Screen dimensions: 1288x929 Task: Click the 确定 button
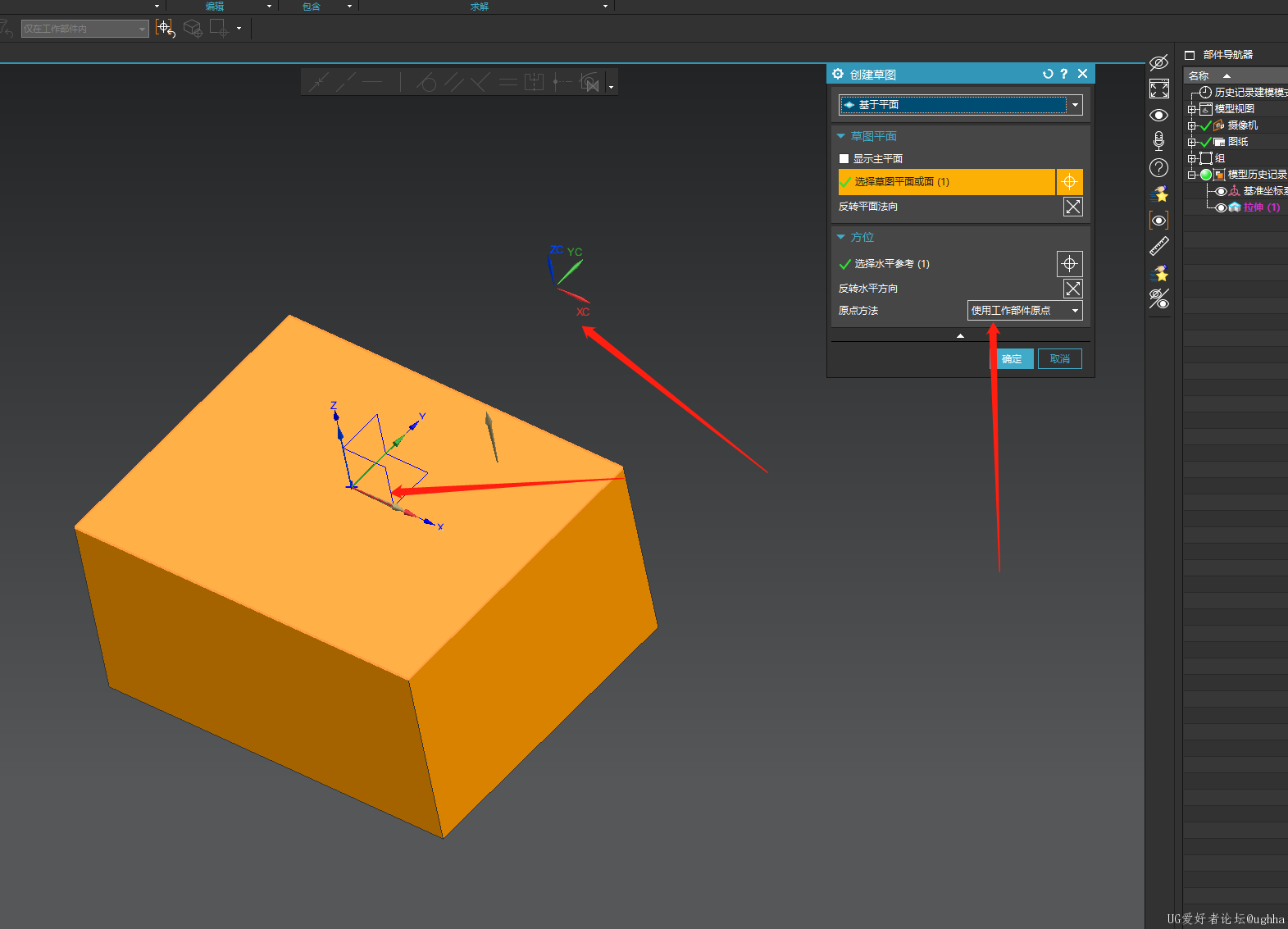pos(1013,359)
